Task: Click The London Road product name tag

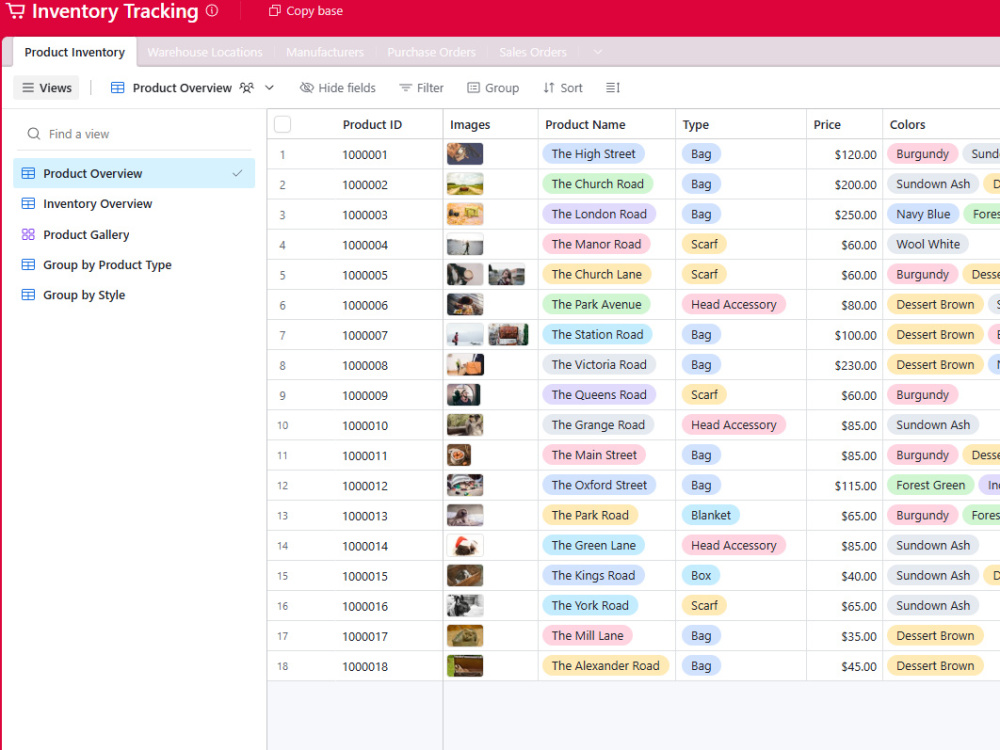Action: (x=599, y=214)
